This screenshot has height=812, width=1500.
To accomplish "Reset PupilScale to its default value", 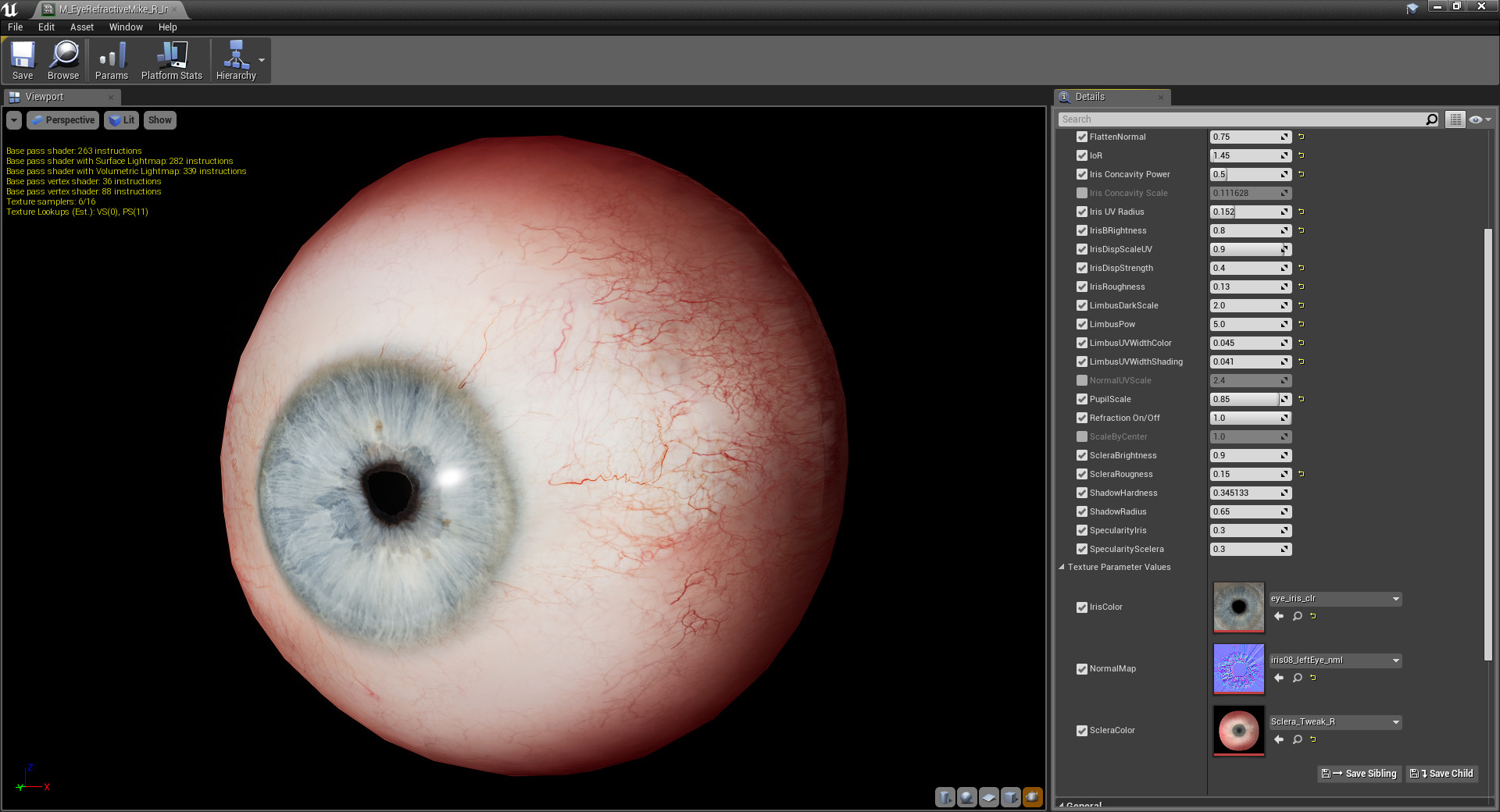I will [x=1301, y=399].
